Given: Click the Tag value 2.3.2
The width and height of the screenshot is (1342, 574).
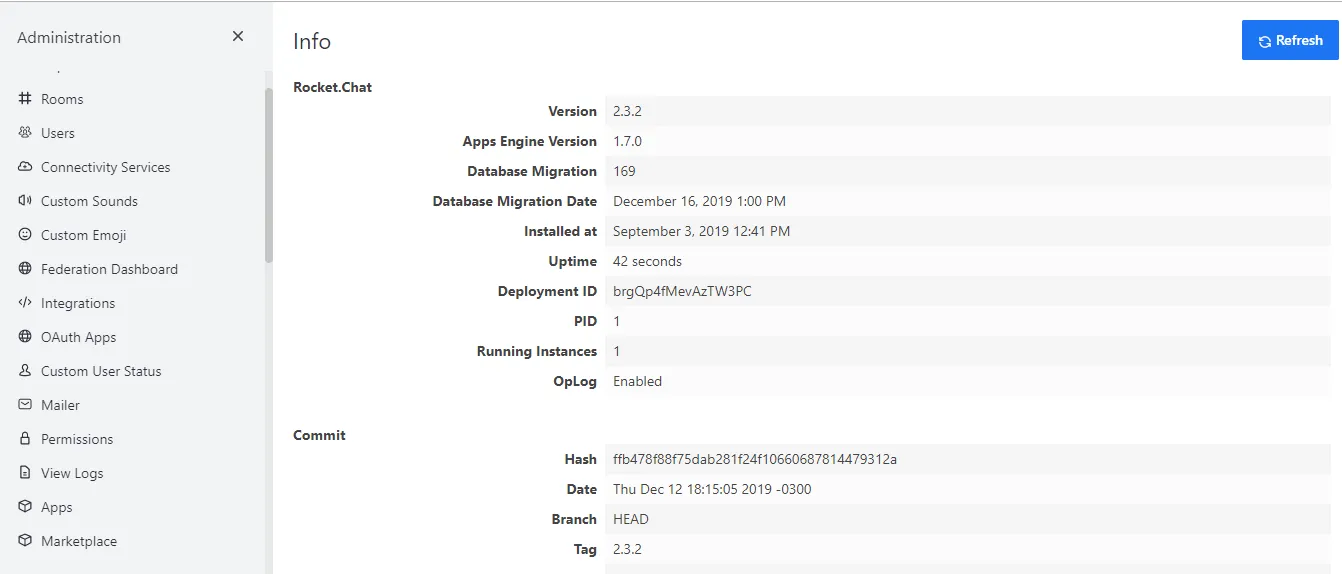Looking at the screenshot, I should click(x=627, y=549).
